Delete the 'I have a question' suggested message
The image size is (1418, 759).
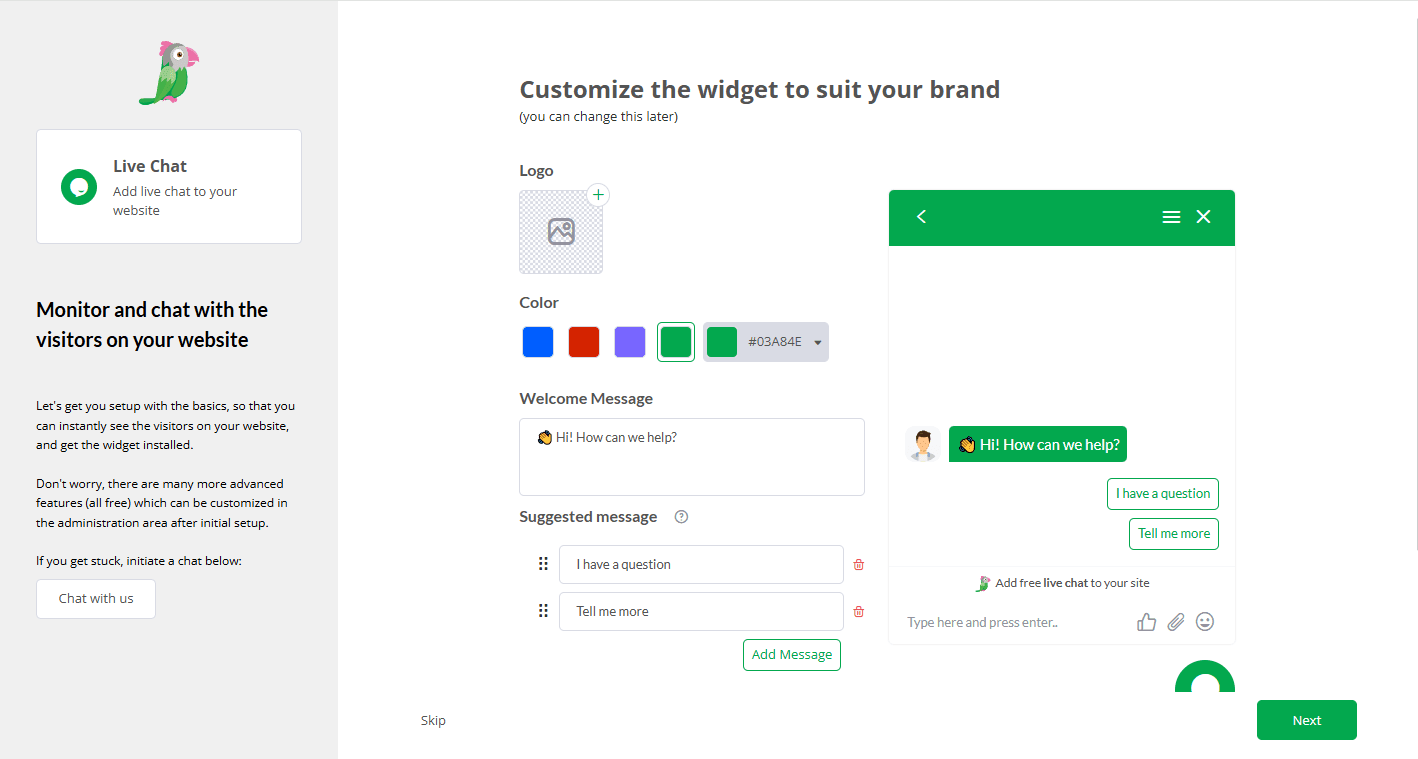(858, 565)
